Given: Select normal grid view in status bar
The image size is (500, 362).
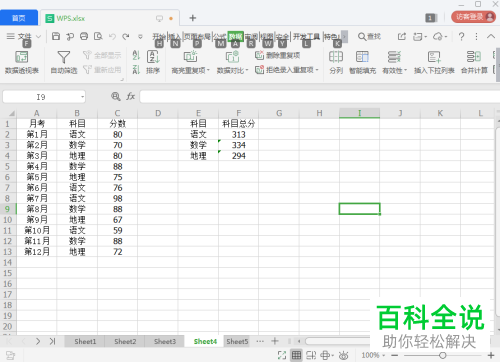Looking at the screenshot, I should (296, 355).
